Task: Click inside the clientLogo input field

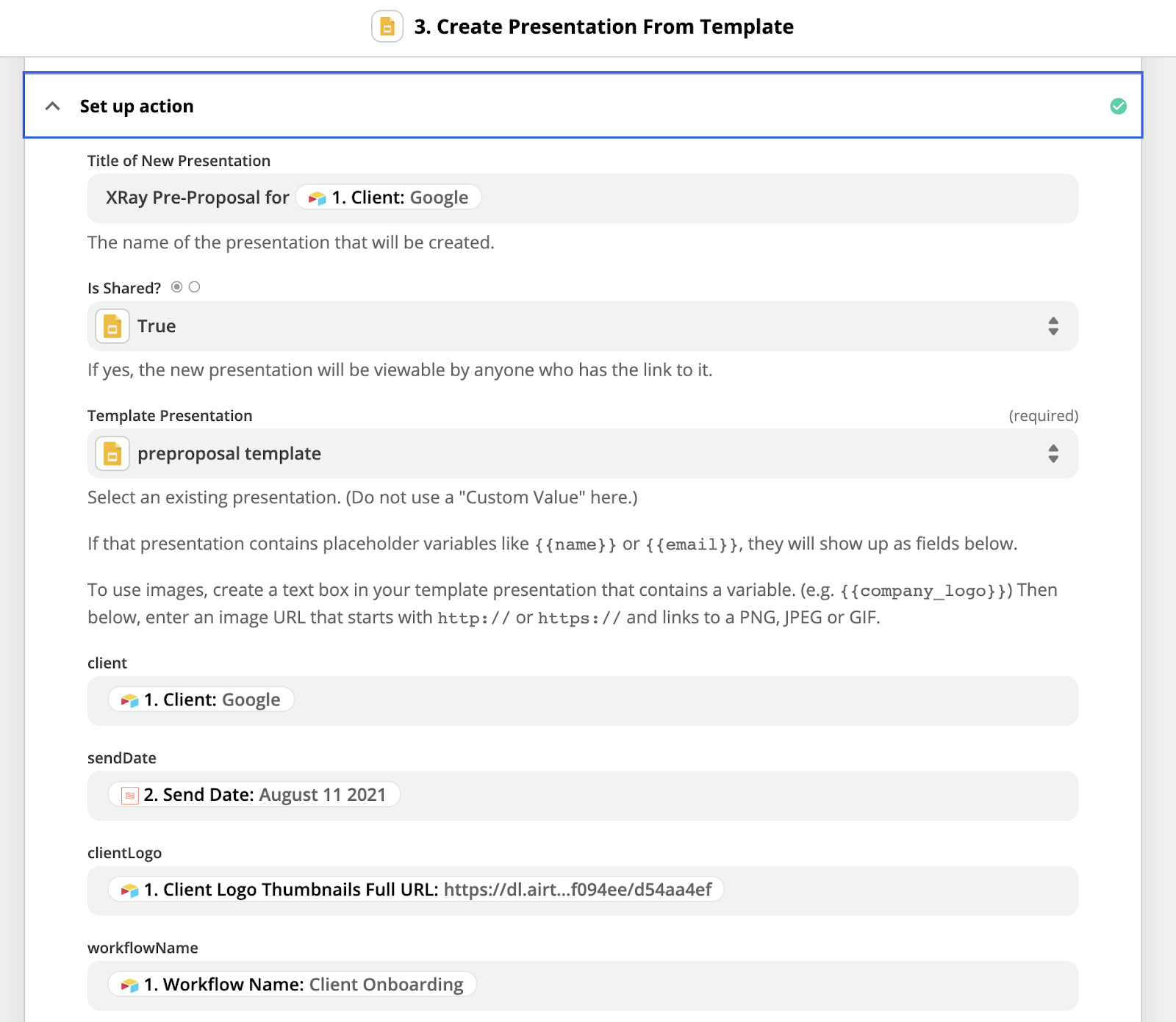Action: click(x=882, y=890)
